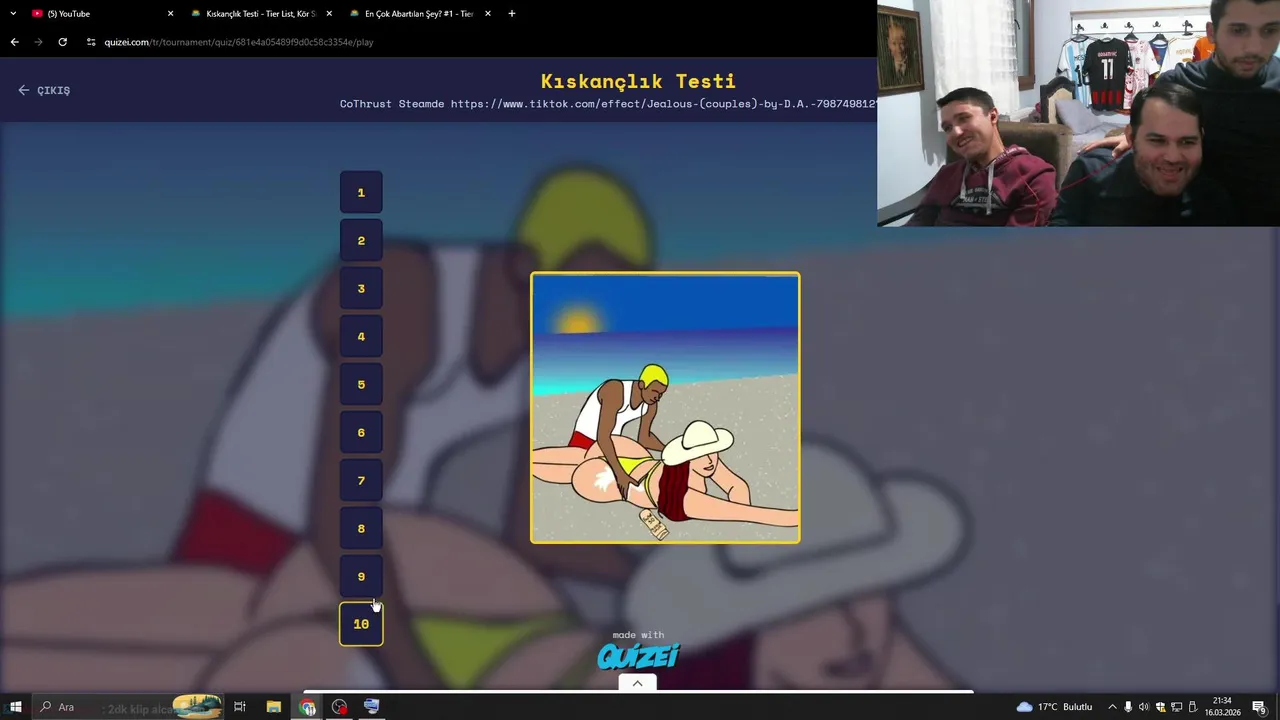The height and width of the screenshot is (720, 1280).
Task: Open the monitor app taskbar icon
Action: [x=372, y=707]
